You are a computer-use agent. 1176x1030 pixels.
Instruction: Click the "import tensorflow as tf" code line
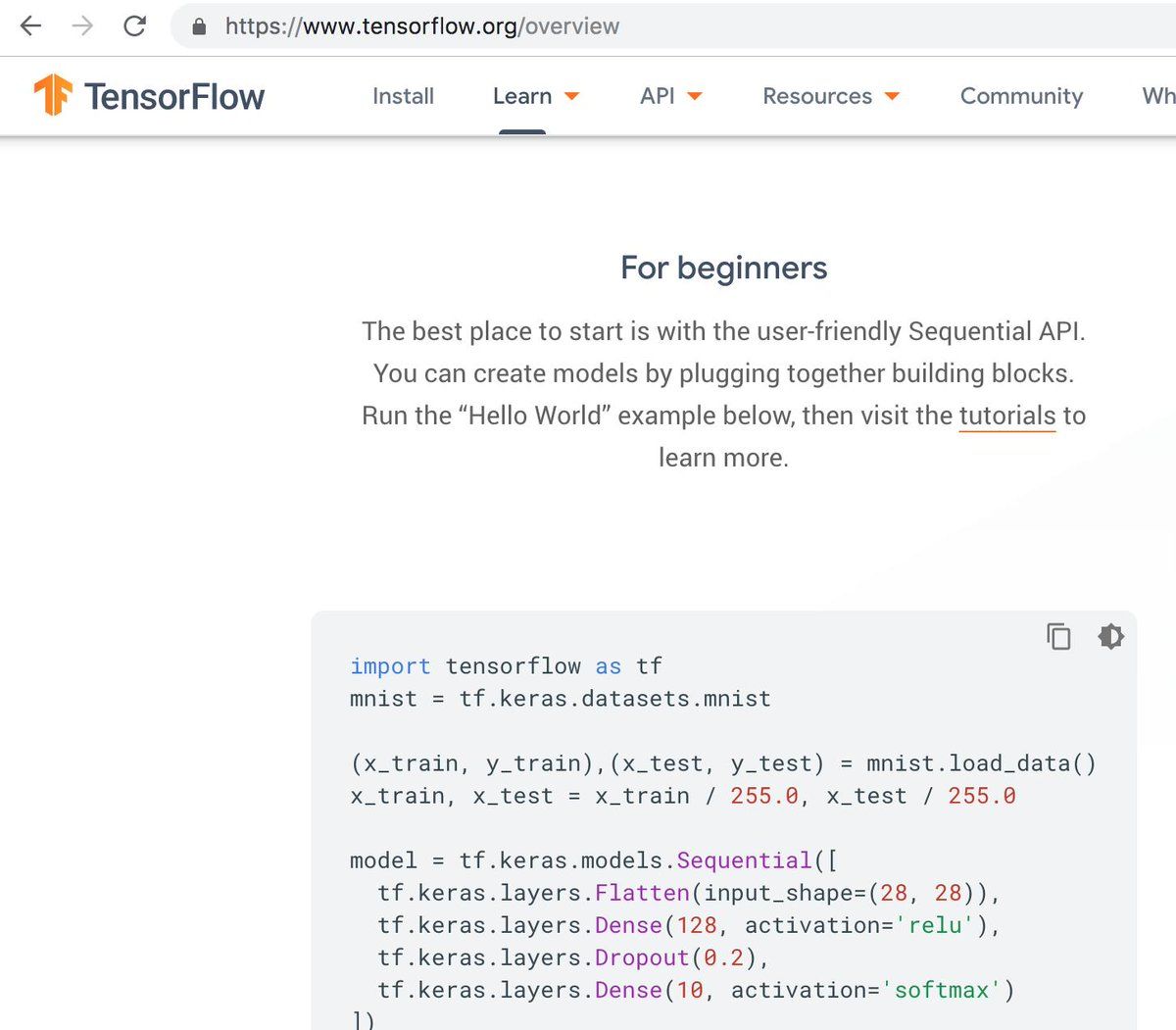tap(506, 666)
